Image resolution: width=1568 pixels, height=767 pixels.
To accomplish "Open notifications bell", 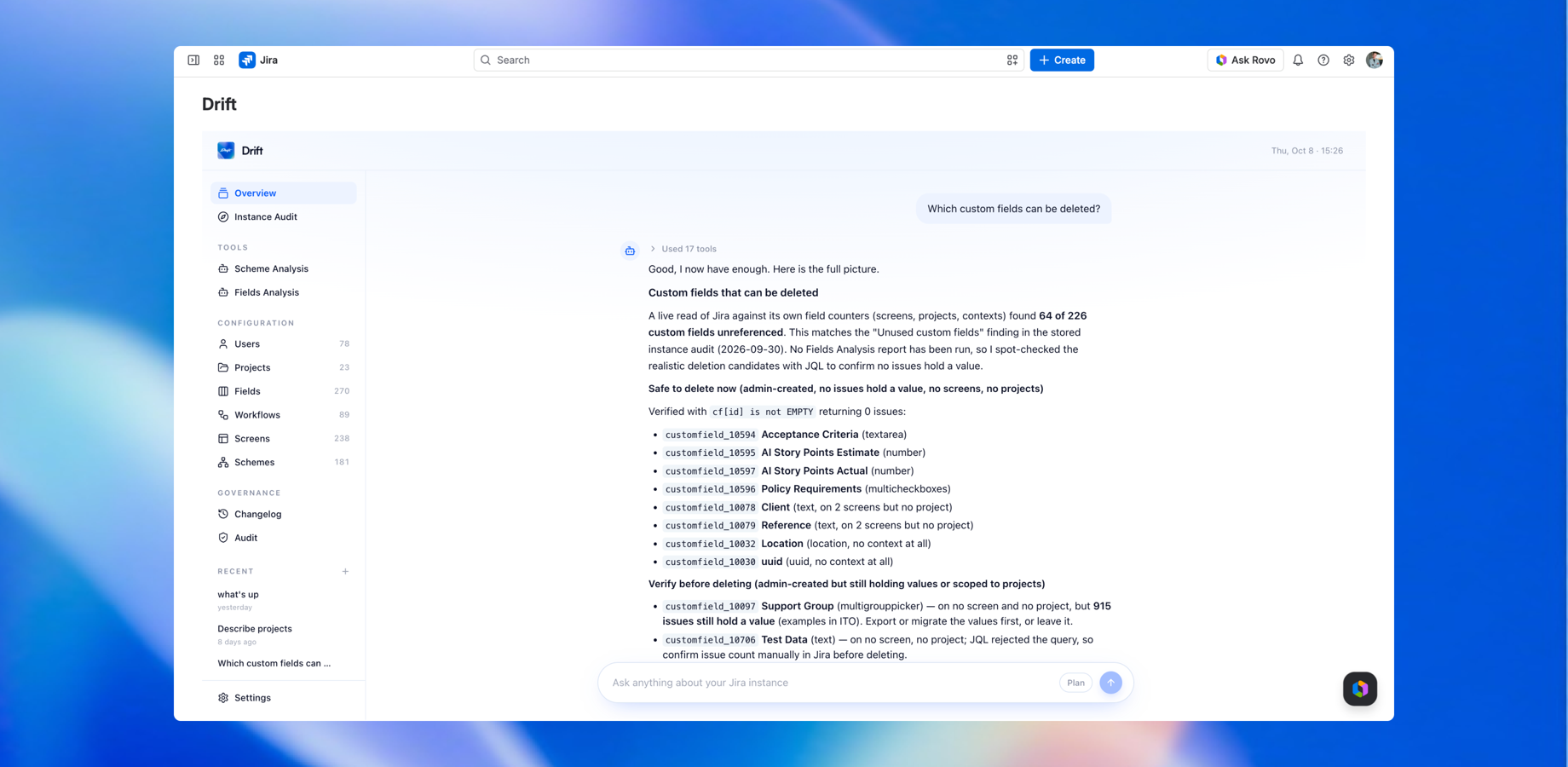I will click(1298, 61).
